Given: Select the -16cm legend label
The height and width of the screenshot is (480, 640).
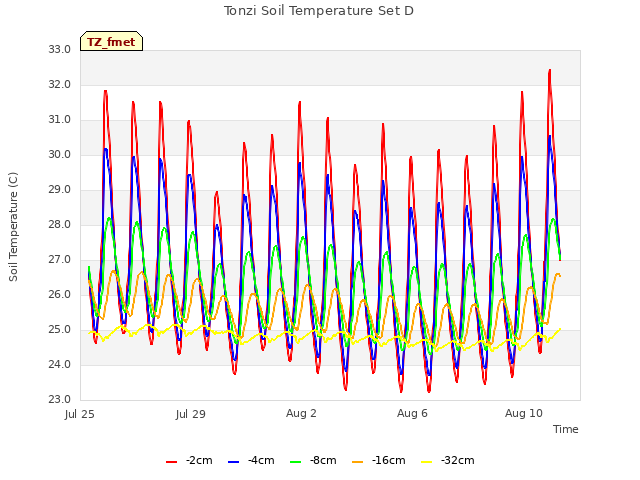Looking at the screenshot, I should (389, 460).
